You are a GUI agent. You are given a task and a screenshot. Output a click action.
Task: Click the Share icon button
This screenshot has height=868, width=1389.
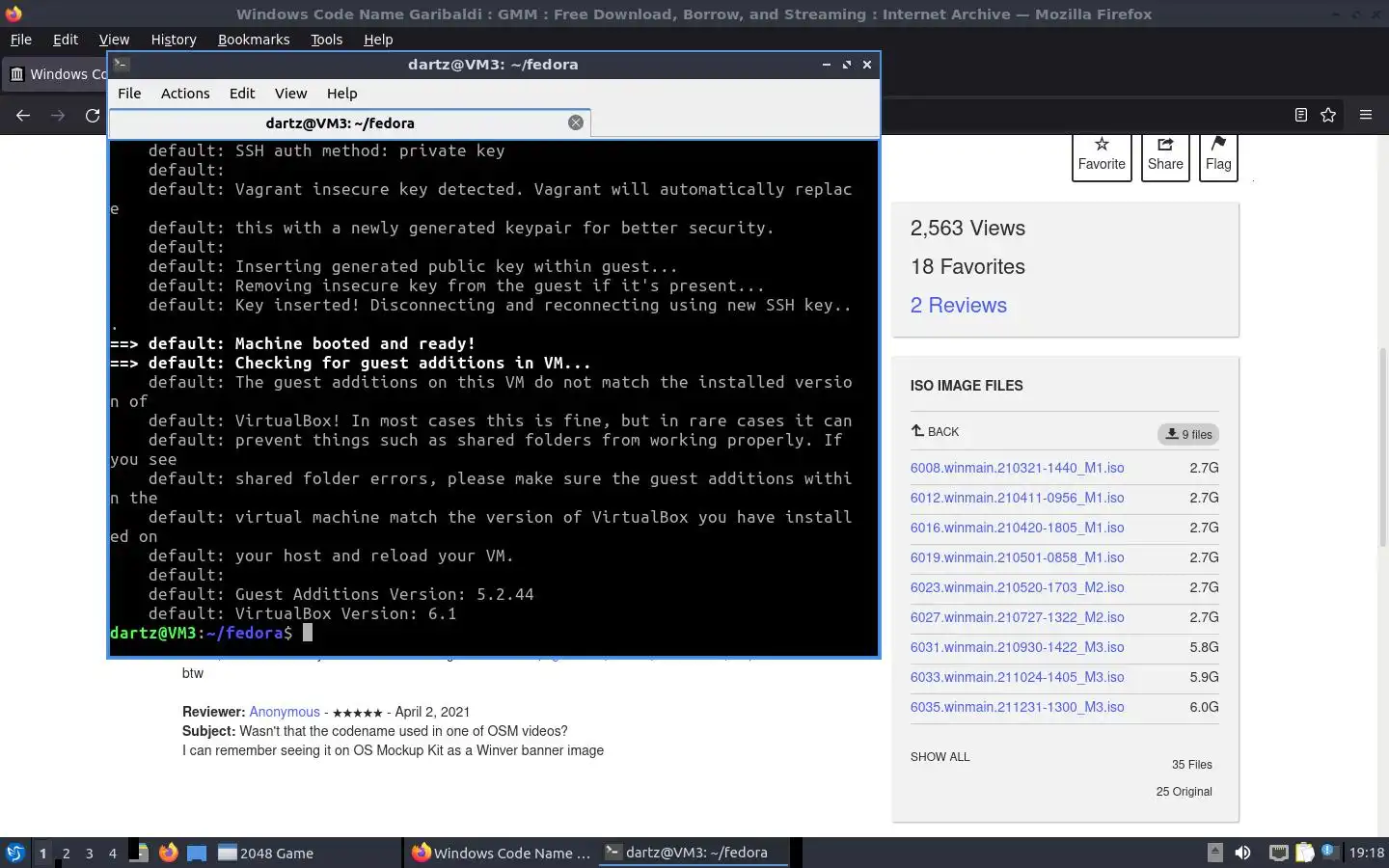click(1165, 156)
